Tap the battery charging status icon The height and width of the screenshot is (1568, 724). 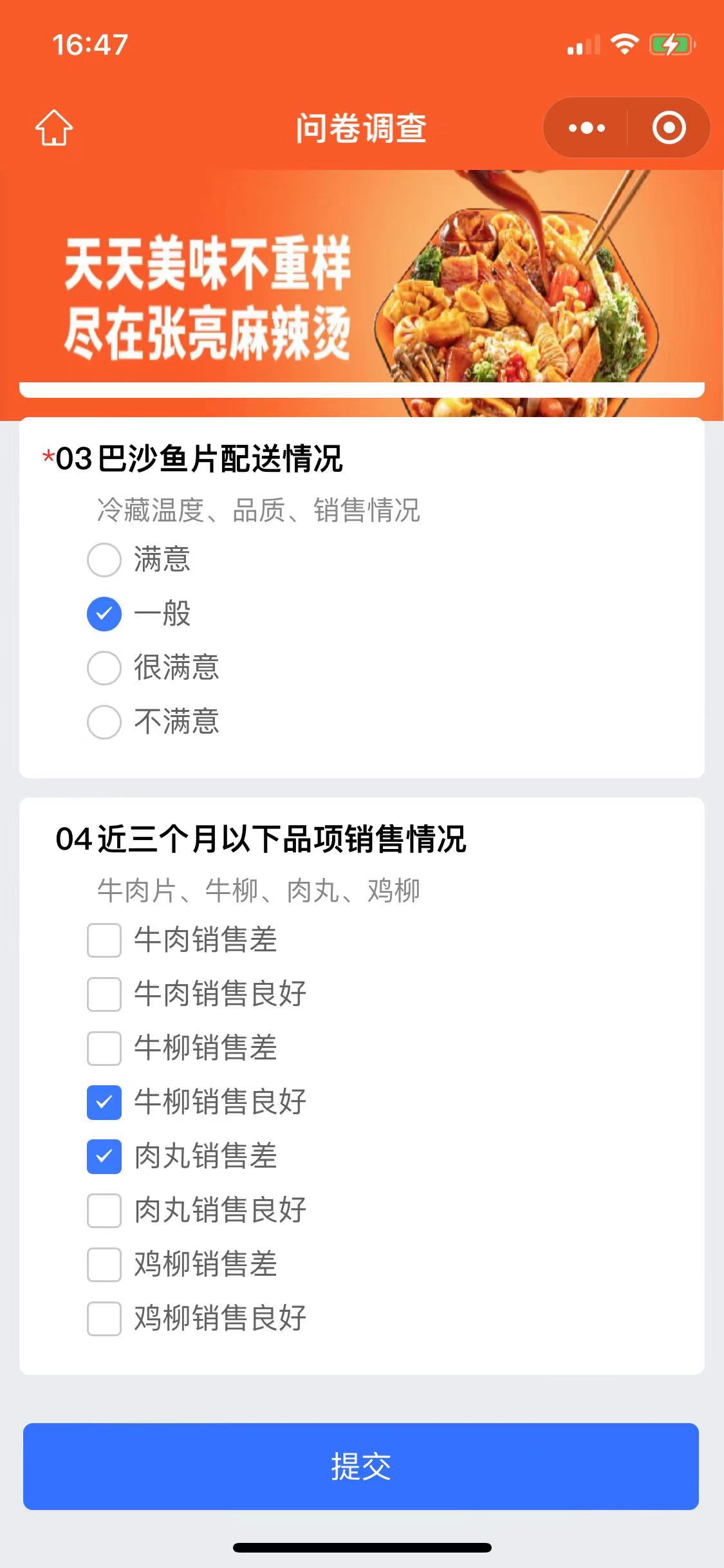click(x=672, y=45)
